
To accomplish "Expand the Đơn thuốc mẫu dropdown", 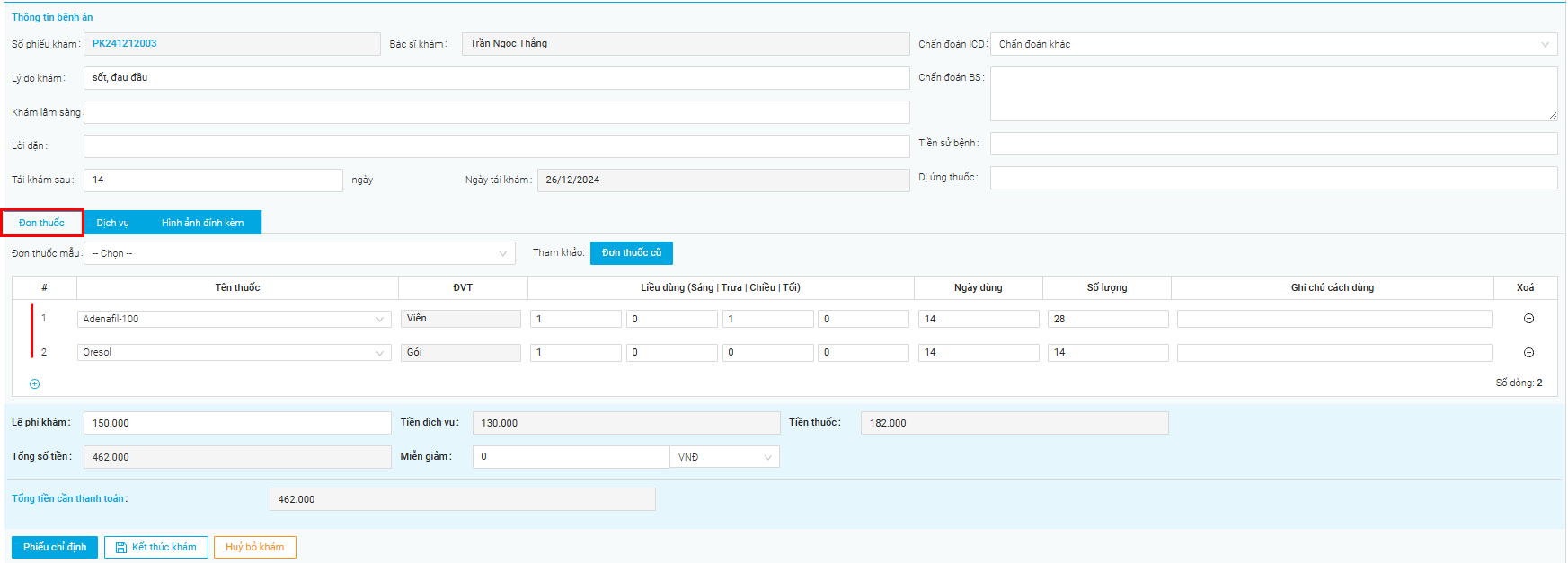I will click(x=299, y=253).
